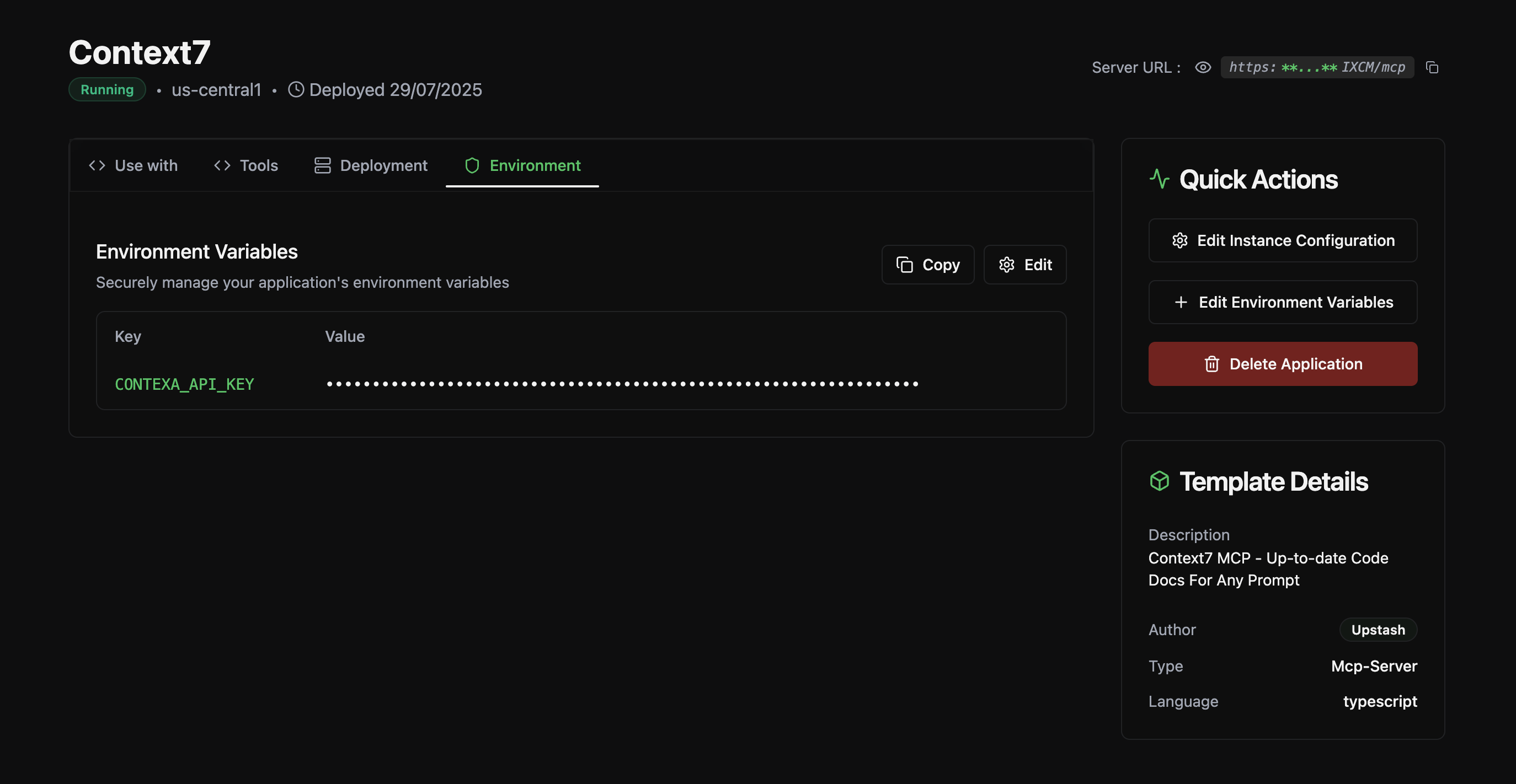Click the trash icon inside Delete Application button
The image size is (1516, 784).
(x=1213, y=363)
